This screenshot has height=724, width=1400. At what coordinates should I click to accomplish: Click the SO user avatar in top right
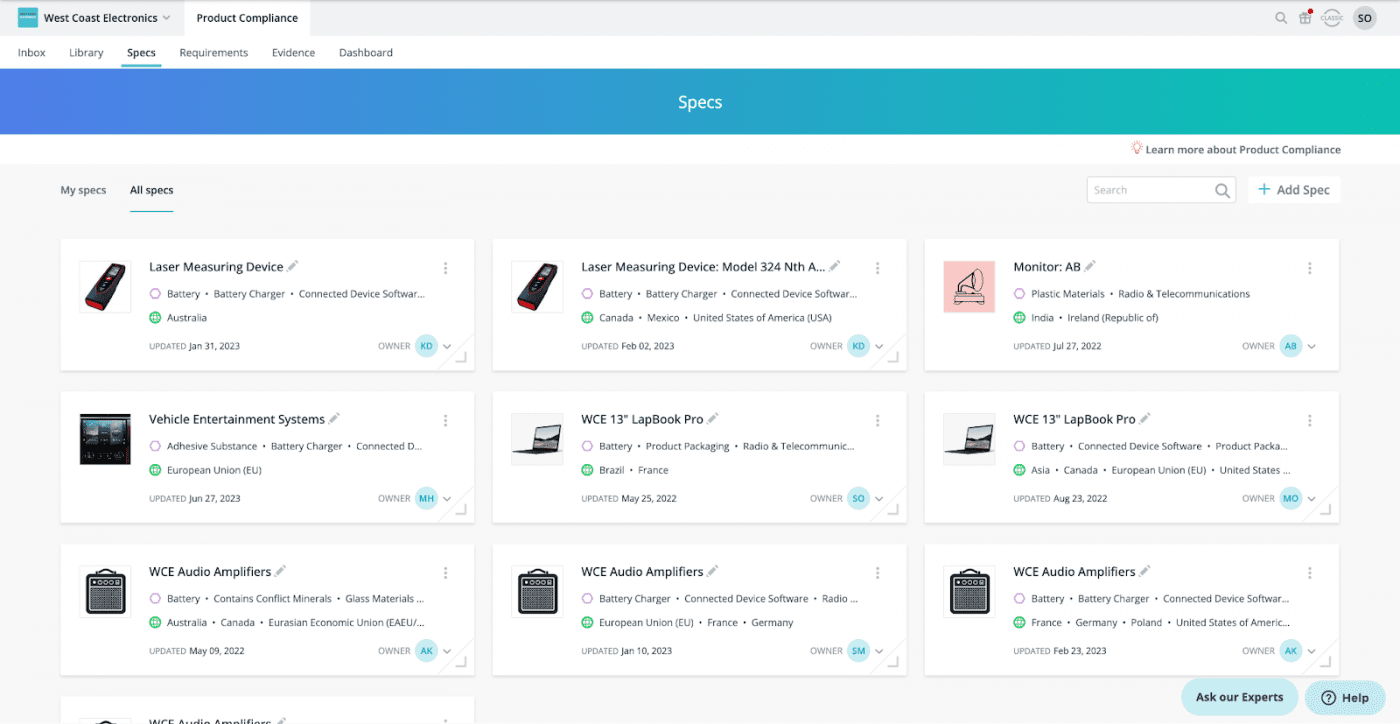coord(1364,18)
